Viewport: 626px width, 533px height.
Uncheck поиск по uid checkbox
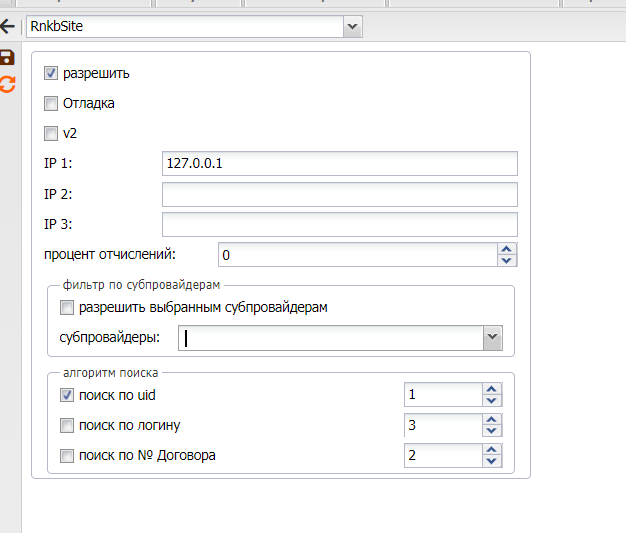coord(67,395)
